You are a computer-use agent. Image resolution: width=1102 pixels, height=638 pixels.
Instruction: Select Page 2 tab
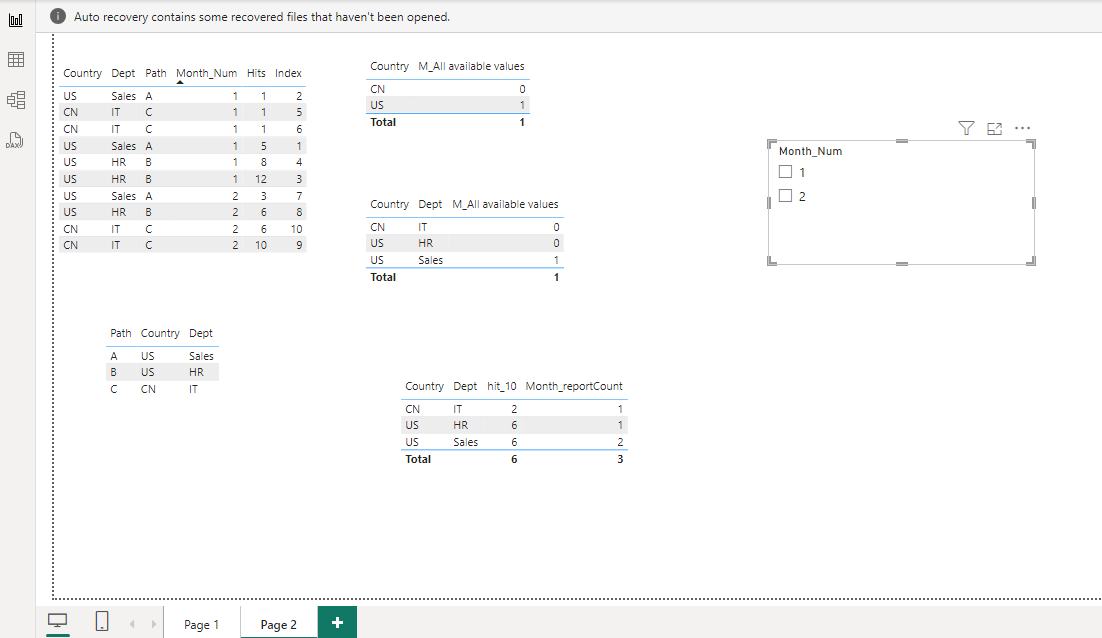coord(278,624)
